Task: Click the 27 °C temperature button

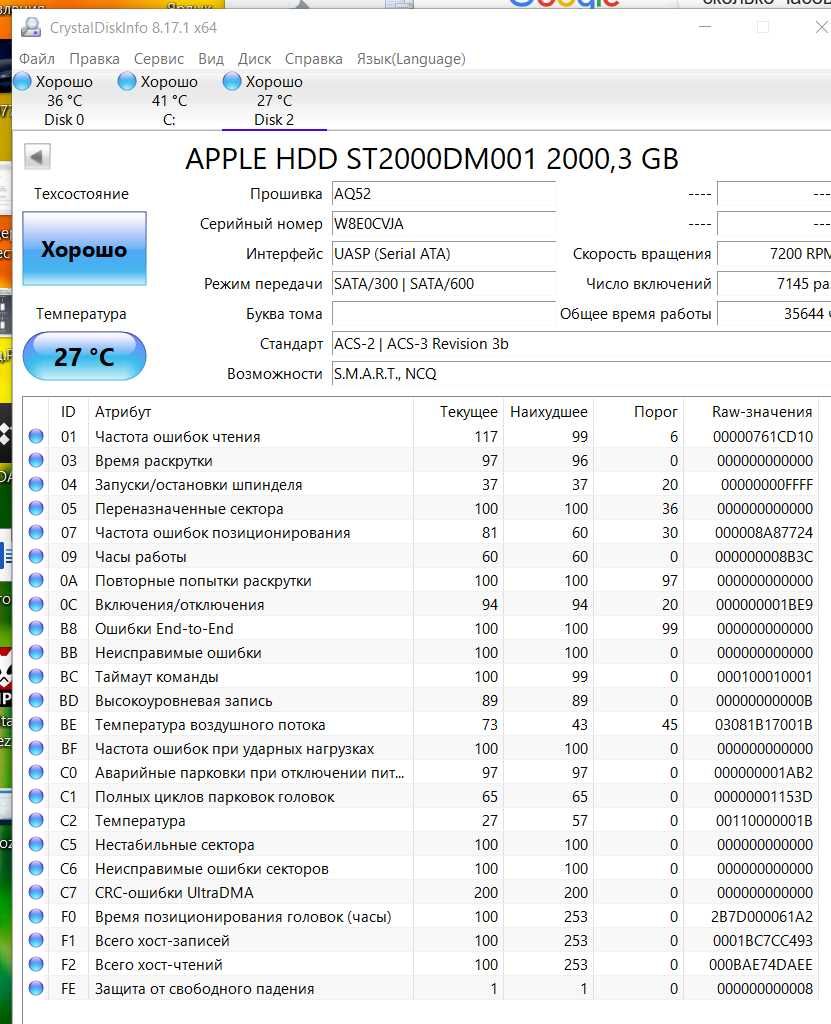Action: tap(84, 357)
